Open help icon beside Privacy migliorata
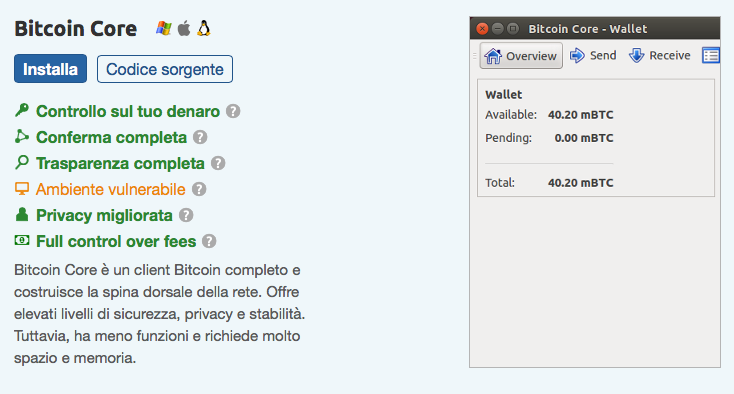The width and height of the screenshot is (734, 394). [x=186, y=215]
